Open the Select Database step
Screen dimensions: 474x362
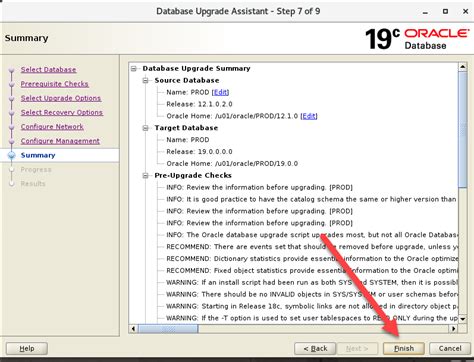(48, 70)
